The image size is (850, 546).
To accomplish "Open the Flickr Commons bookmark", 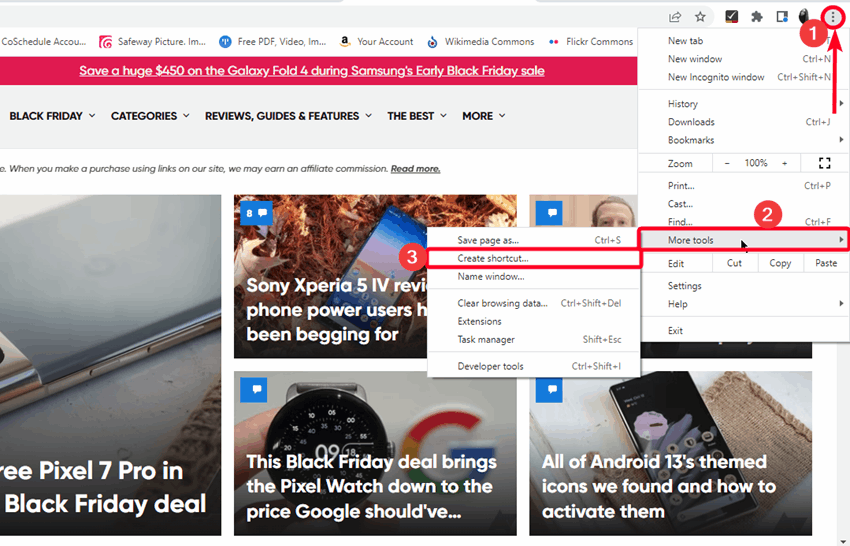I will click(590, 42).
